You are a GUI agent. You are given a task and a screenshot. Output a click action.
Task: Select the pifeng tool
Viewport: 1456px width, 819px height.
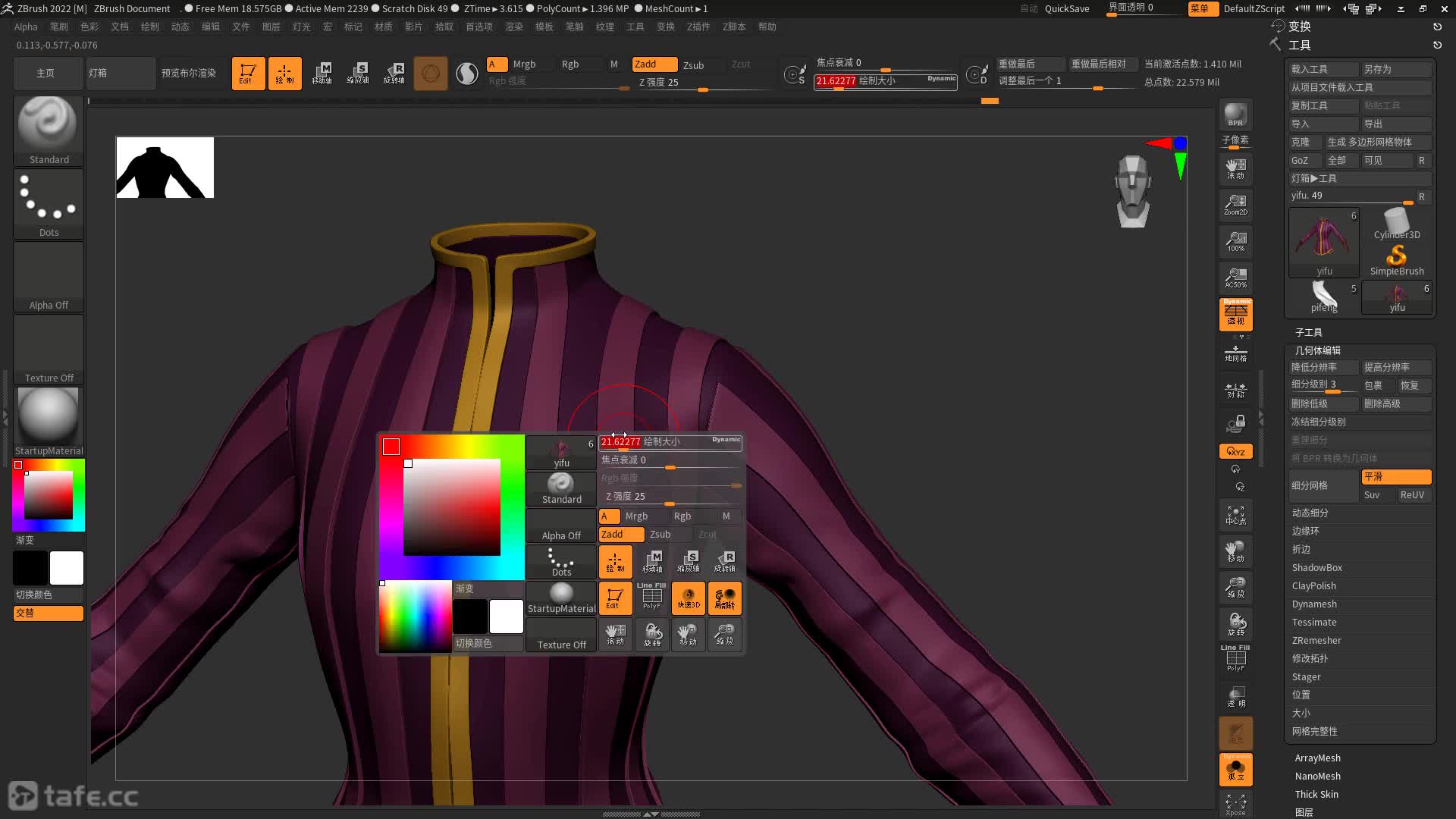coord(1324,297)
